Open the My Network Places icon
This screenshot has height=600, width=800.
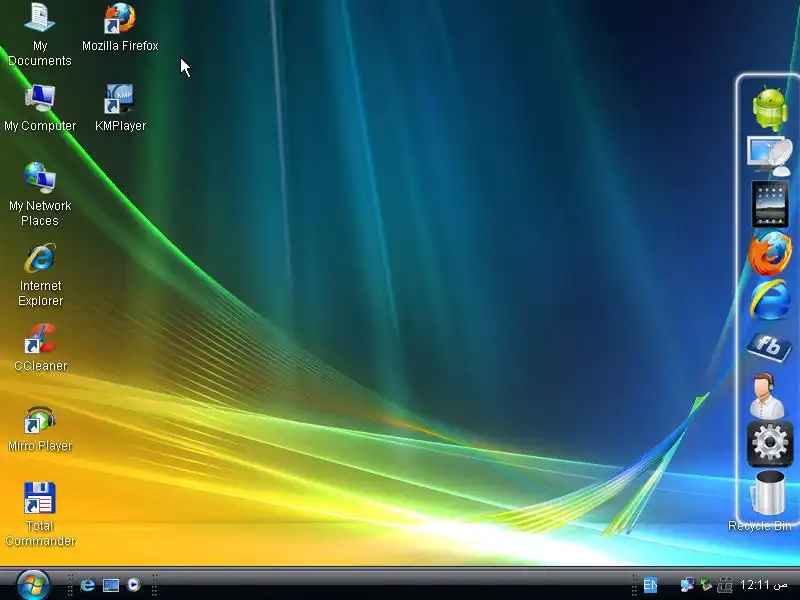40,194
